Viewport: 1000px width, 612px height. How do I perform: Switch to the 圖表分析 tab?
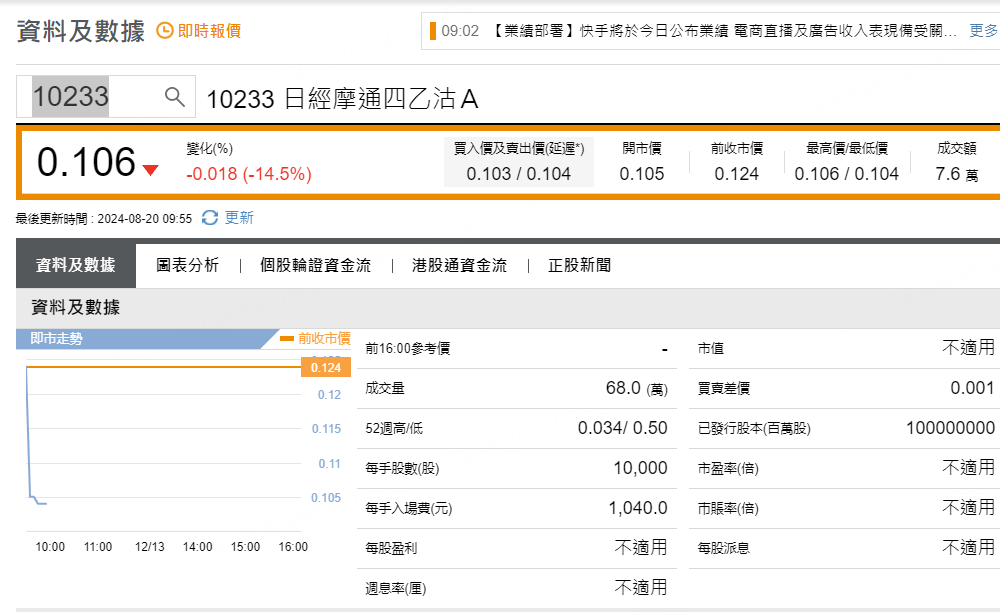[x=188, y=265]
